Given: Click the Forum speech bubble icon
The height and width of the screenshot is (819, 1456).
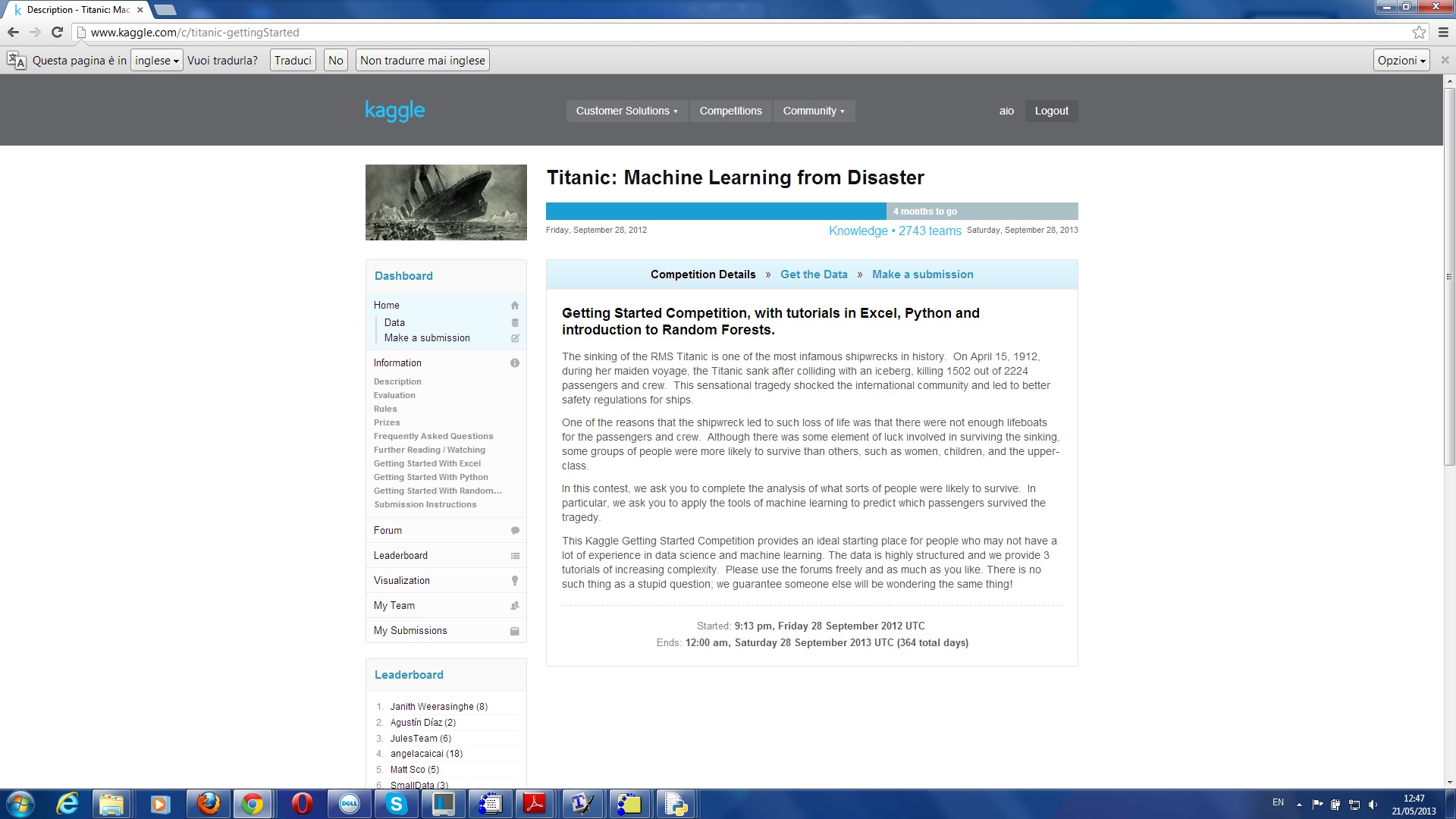Looking at the screenshot, I should tap(515, 531).
